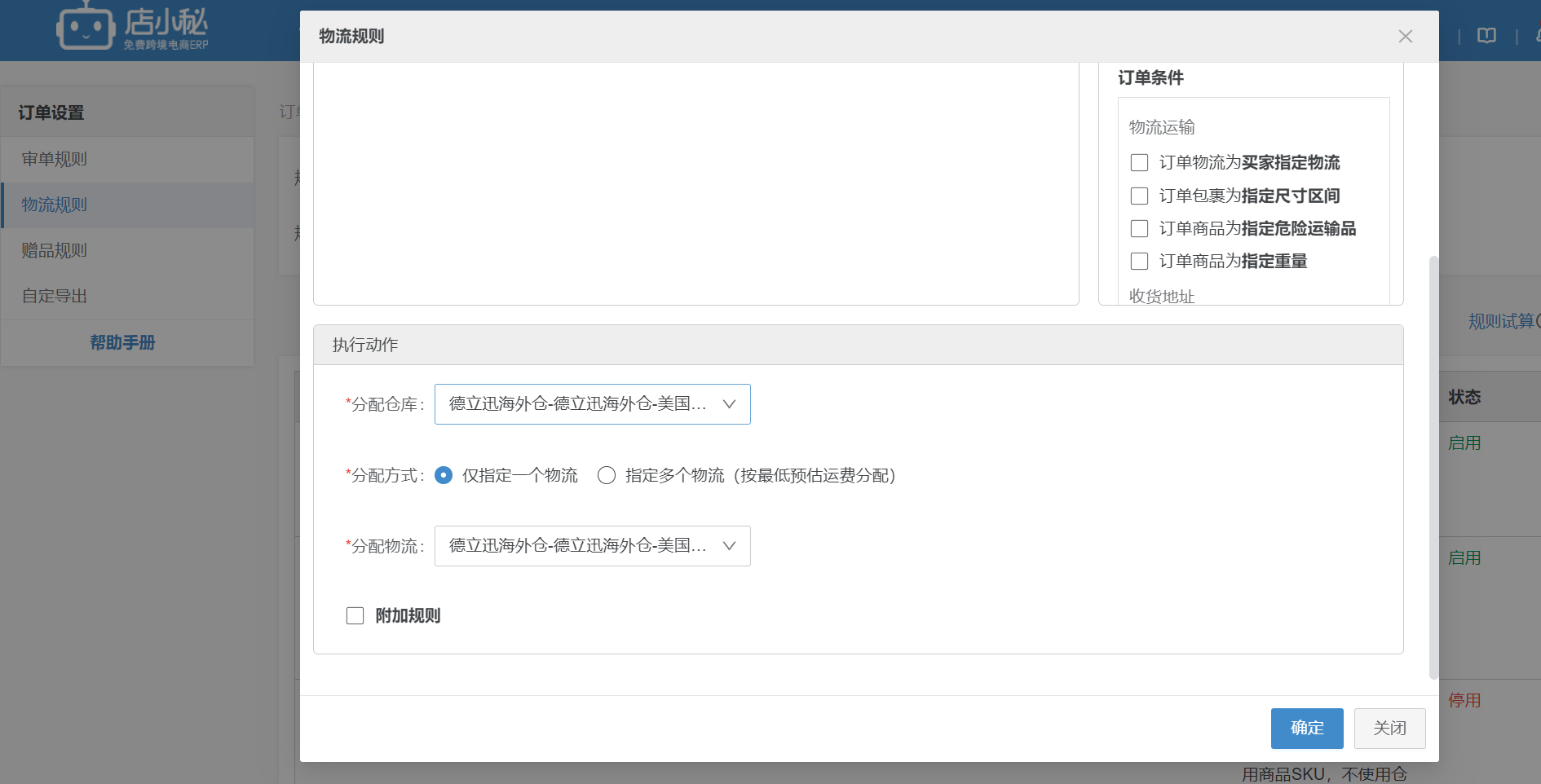Click chevron arrow of 分配仓库 select
Viewport: 1541px width, 784px height.
coord(729,404)
